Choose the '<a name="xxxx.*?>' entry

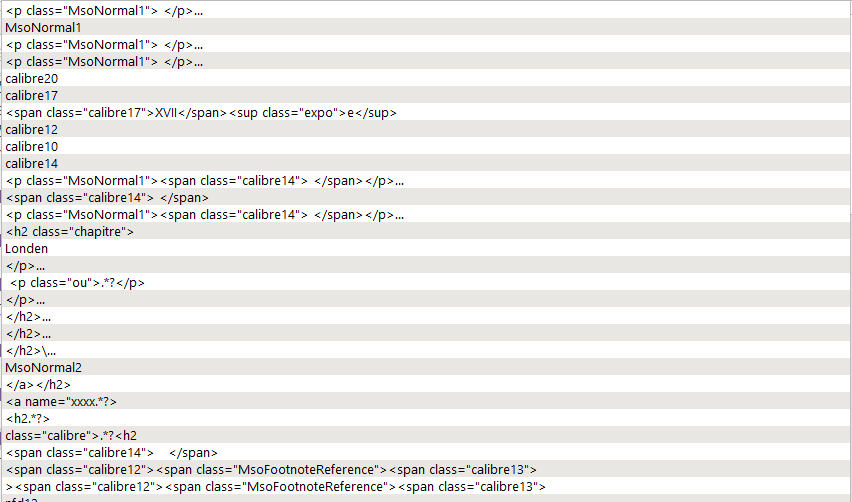pos(61,401)
